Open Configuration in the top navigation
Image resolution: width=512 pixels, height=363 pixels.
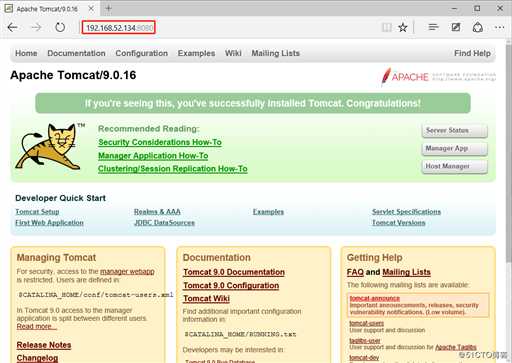142,53
